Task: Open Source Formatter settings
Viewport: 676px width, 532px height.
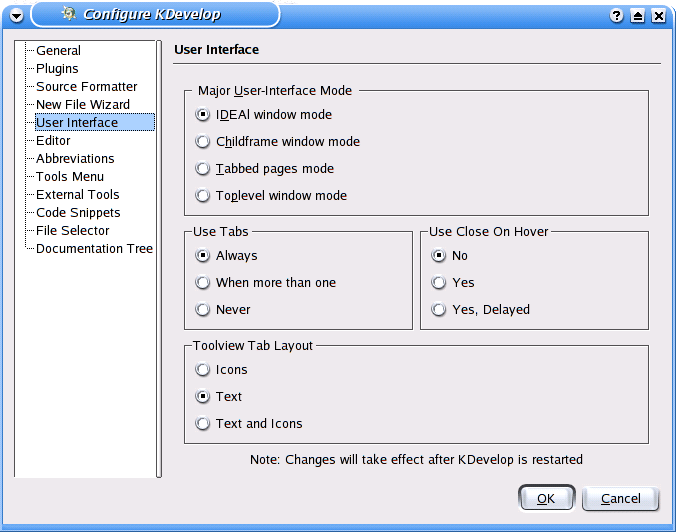Action: (x=86, y=87)
